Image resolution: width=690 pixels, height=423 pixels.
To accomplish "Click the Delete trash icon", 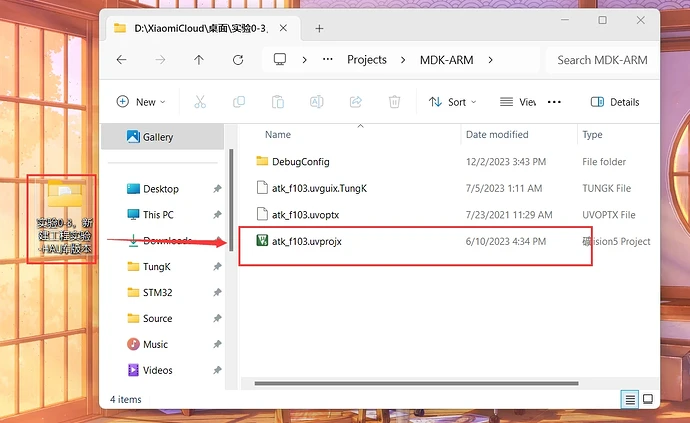I will (395, 102).
